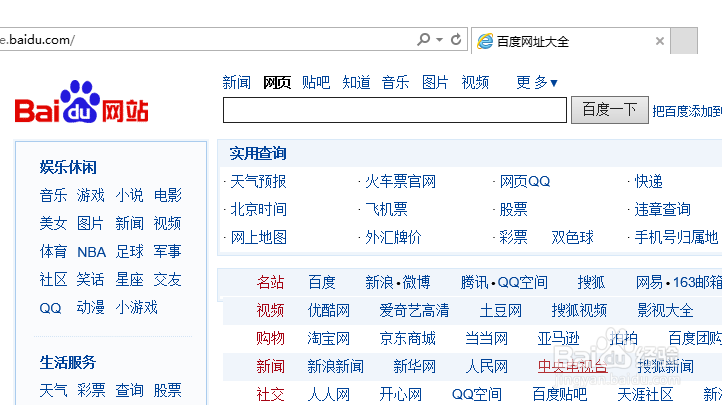The width and height of the screenshot is (722, 405).
Task: Open 动漫 link in sidebar
Action: [91, 307]
